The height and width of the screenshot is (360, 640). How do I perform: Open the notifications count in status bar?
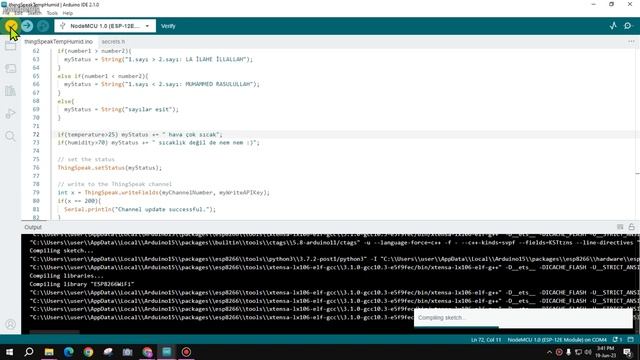click(x=617, y=340)
